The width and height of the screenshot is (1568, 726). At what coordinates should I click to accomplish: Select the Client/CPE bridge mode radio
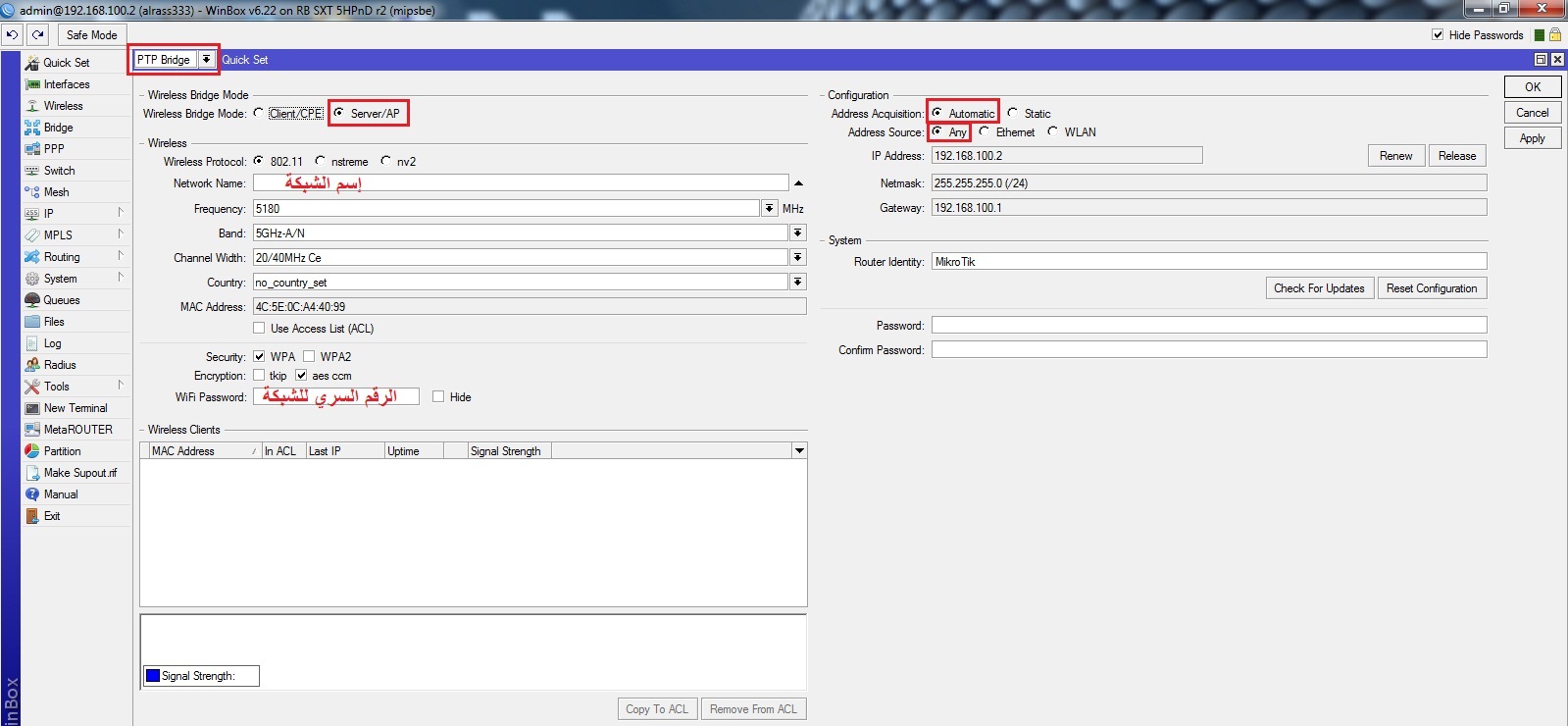click(259, 113)
